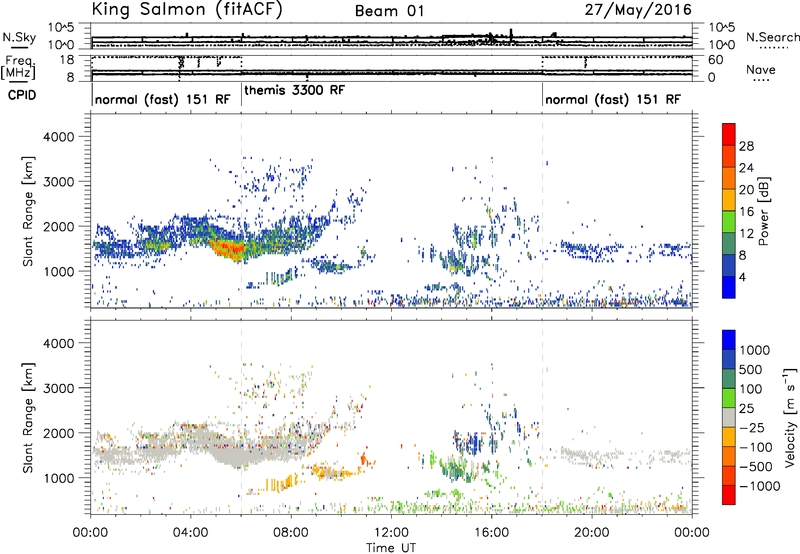Click the 'King Salmon (fitACF)' title
Viewport: 800px width, 554px height.
[x=187, y=9]
